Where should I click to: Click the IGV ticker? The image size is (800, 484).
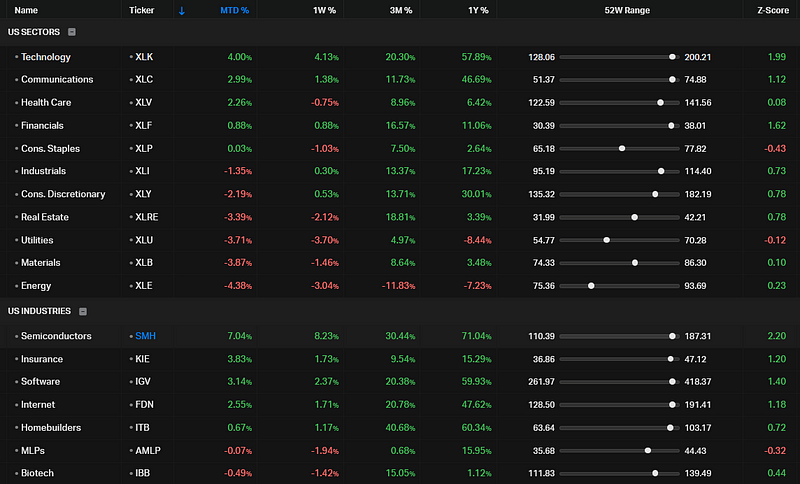[x=143, y=381]
